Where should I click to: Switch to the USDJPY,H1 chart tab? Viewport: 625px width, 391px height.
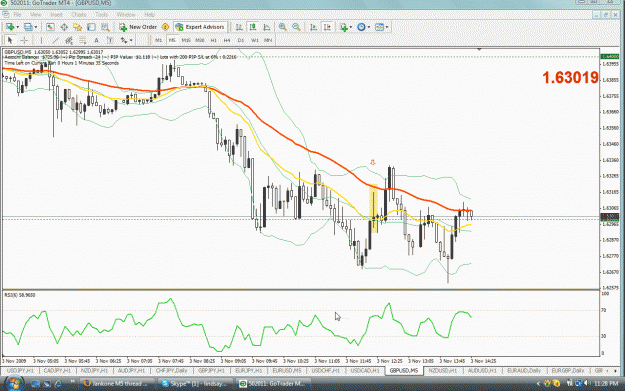point(21,371)
